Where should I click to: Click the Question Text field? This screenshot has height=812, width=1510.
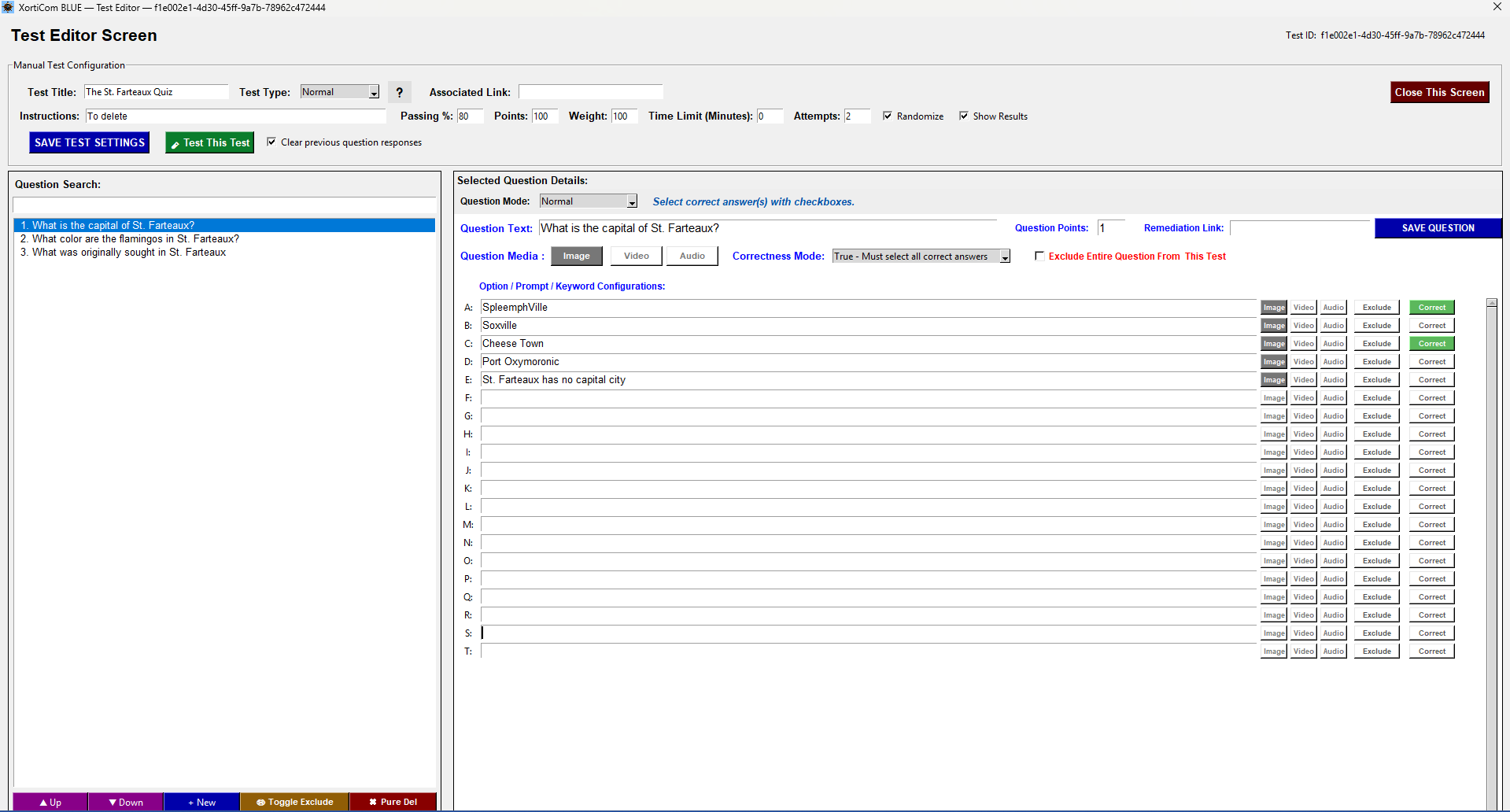768,228
